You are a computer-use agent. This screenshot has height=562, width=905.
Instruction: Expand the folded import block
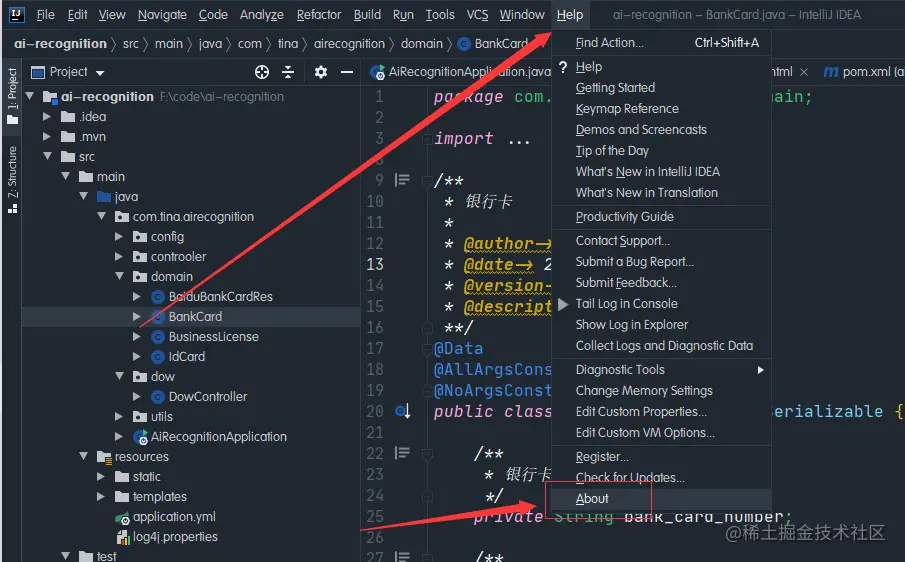tap(428, 139)
